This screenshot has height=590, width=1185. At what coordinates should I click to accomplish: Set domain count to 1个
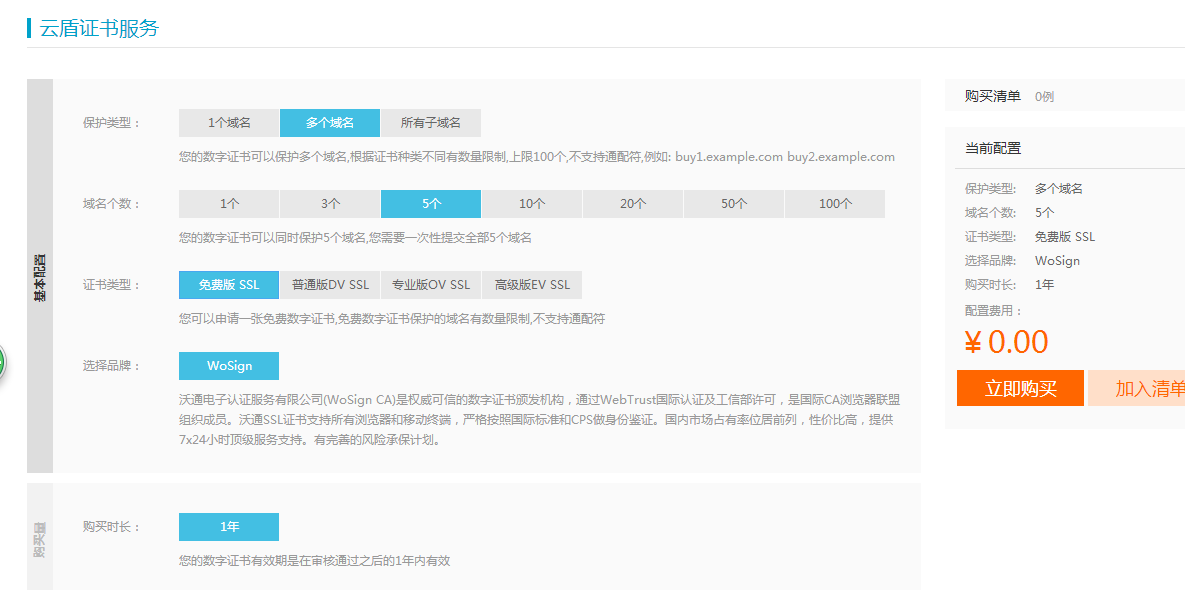pyautogui.click(x=229, y=204)
